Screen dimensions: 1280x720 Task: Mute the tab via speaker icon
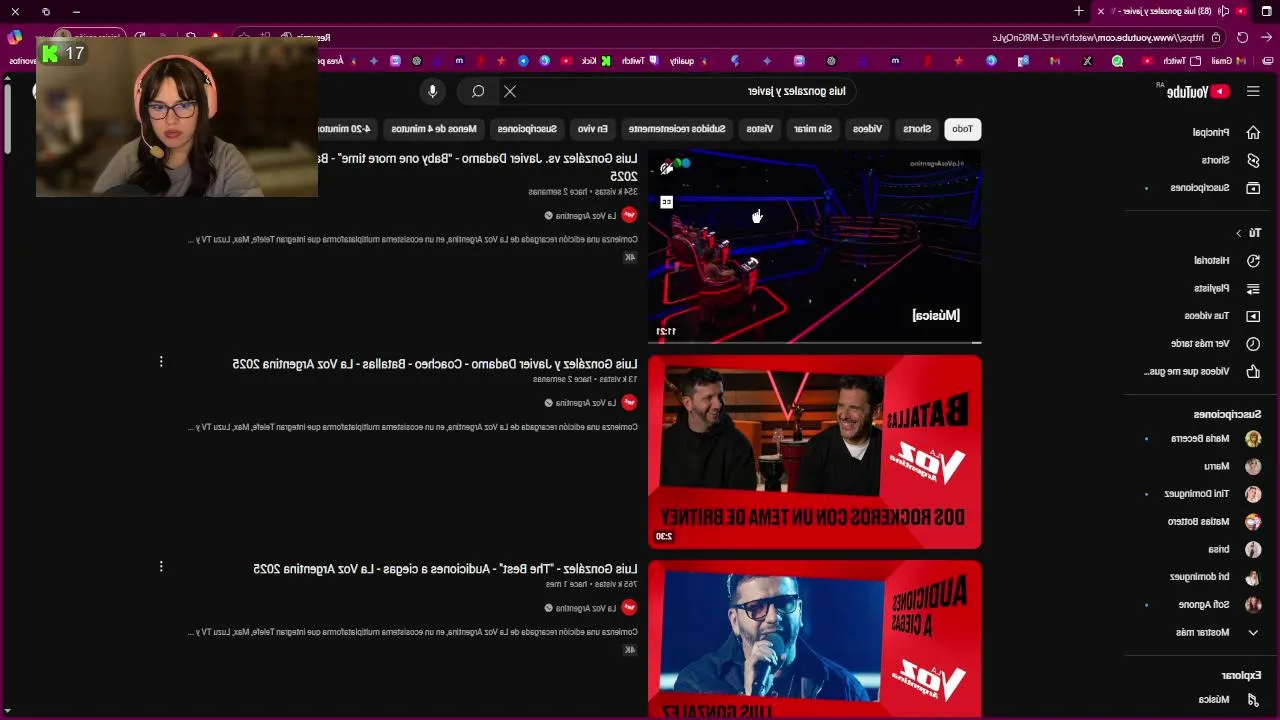point(1224,11)
